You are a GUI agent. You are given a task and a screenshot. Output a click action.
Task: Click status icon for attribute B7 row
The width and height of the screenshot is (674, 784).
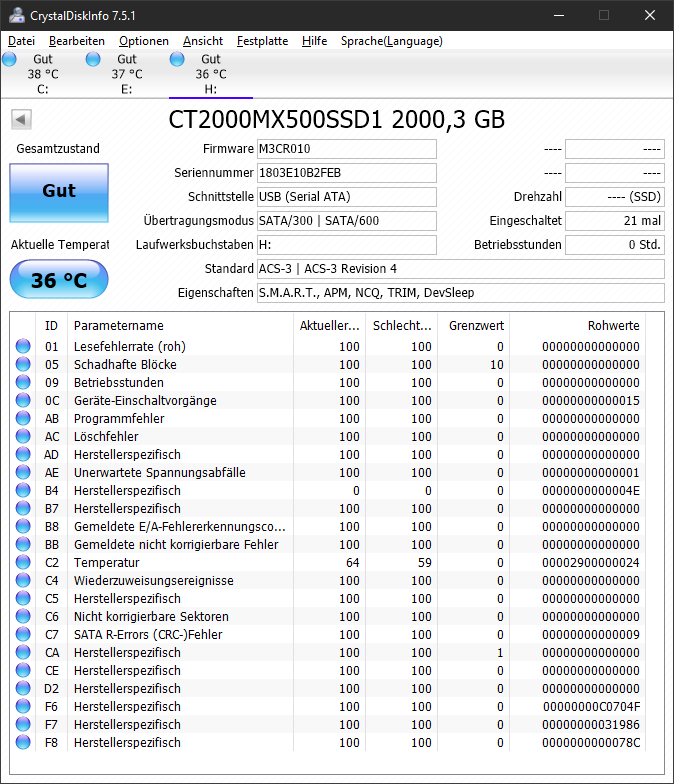(x=23, y=508)
